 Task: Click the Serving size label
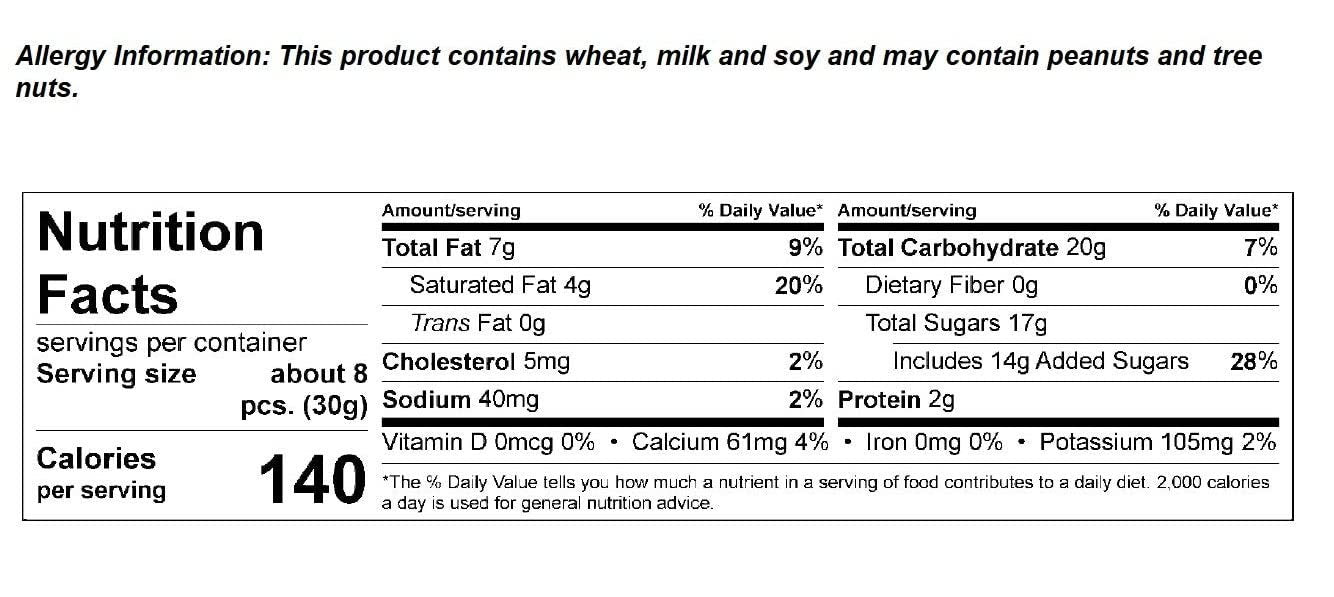[116, 375]
